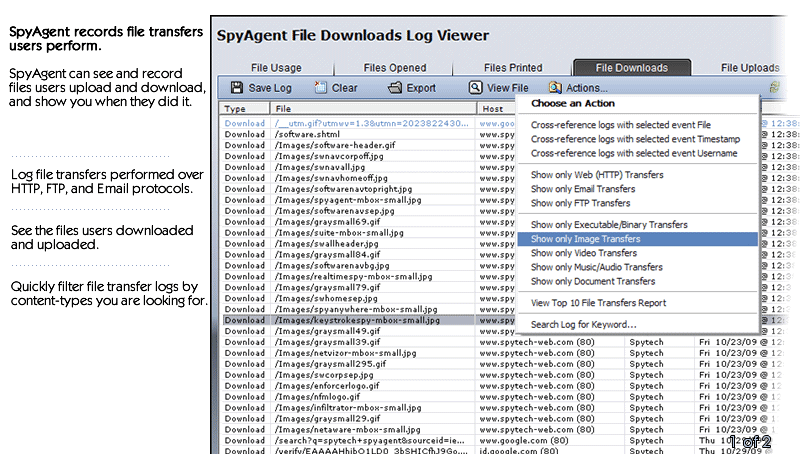Switch to the Files Opened tab
Viewport: 800px width, 454px height.
(394, 67)
